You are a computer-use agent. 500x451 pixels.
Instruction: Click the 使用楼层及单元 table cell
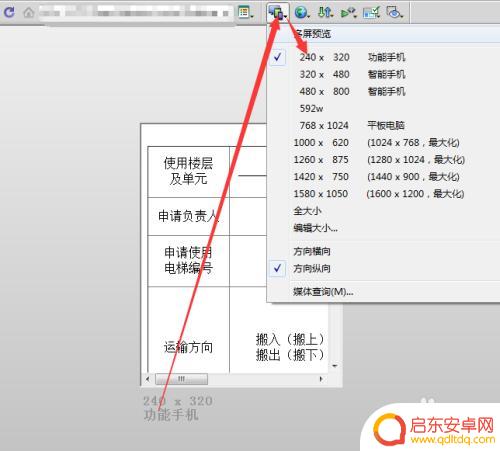pyautogui.click(x=189, y=172)
